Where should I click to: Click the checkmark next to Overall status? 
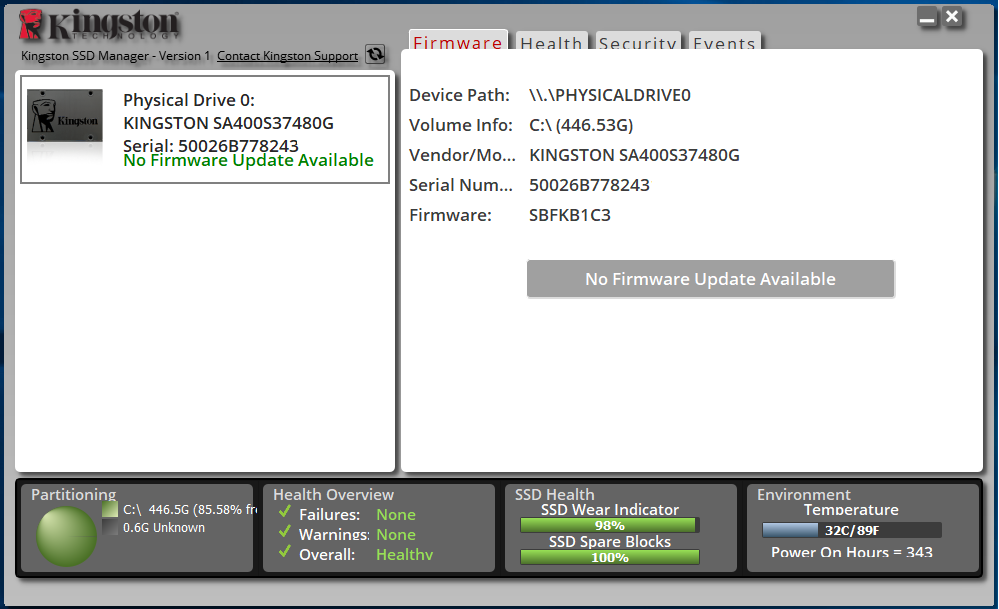[285, 554]
